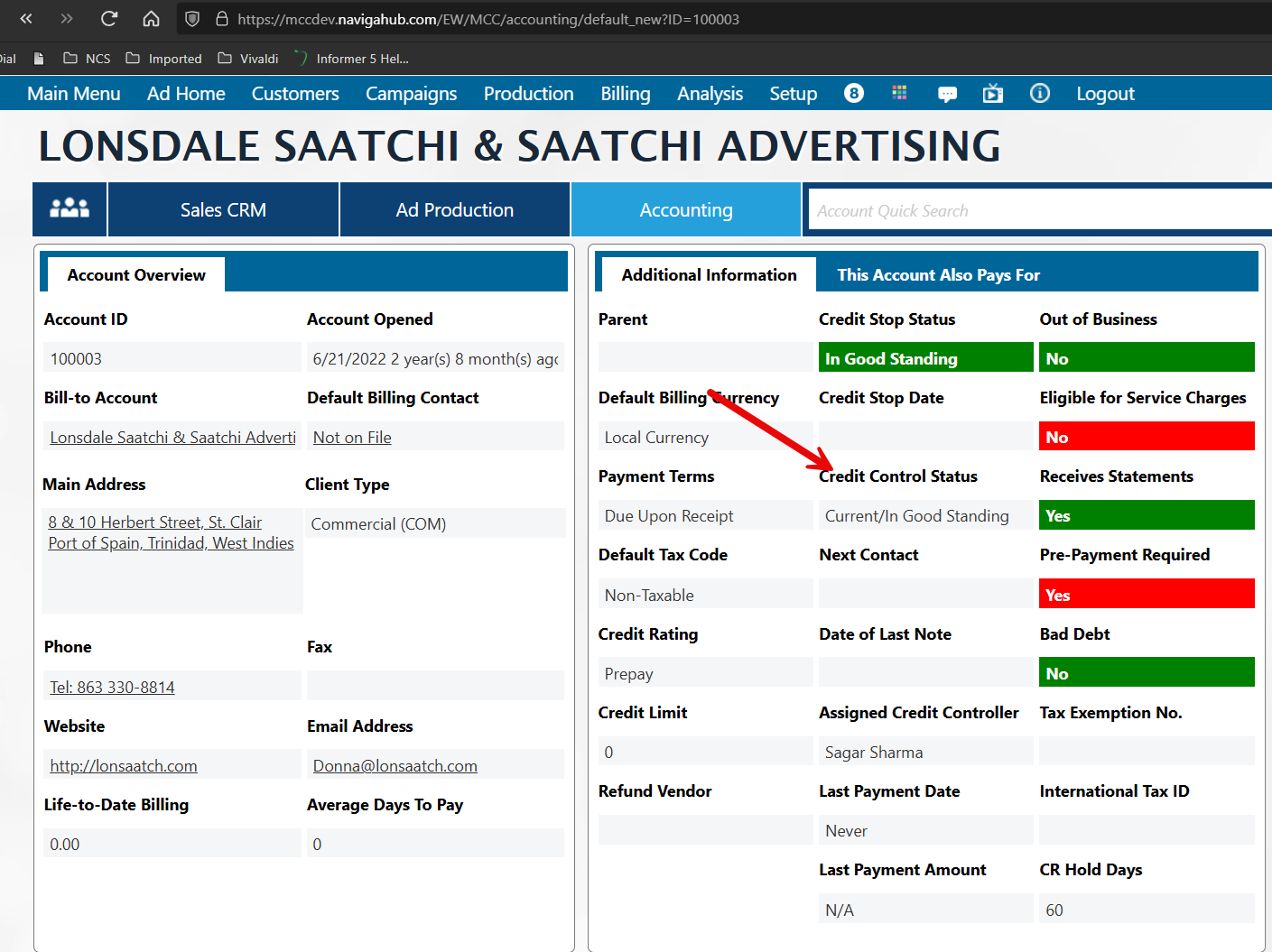Click the Sagar Sharma controller value
The image size is (1272, 952).
pyautogui.click(x=926, y=752)
